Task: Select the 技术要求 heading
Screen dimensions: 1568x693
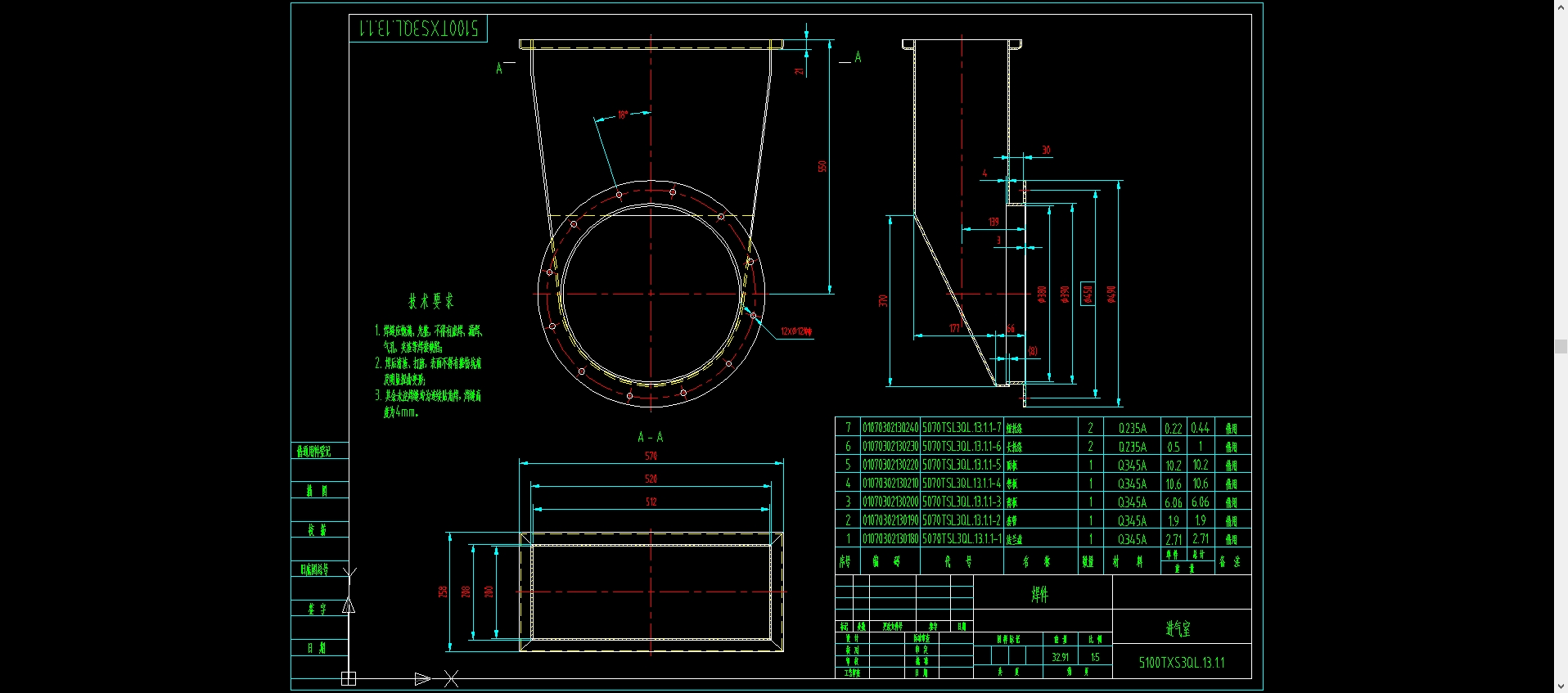Action: 431,301
